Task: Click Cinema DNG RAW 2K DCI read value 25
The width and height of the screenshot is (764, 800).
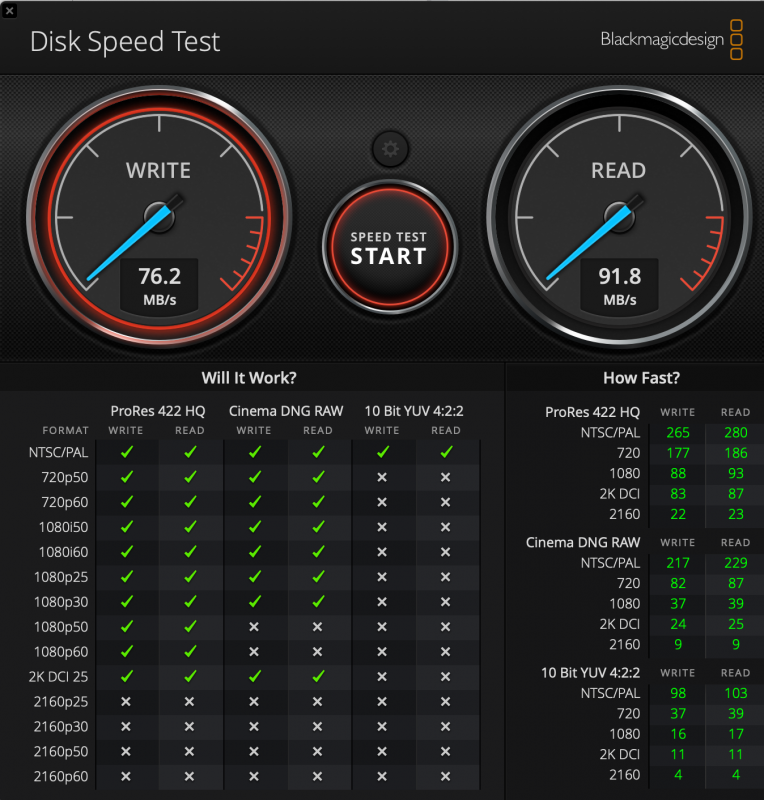Action: 735,624
